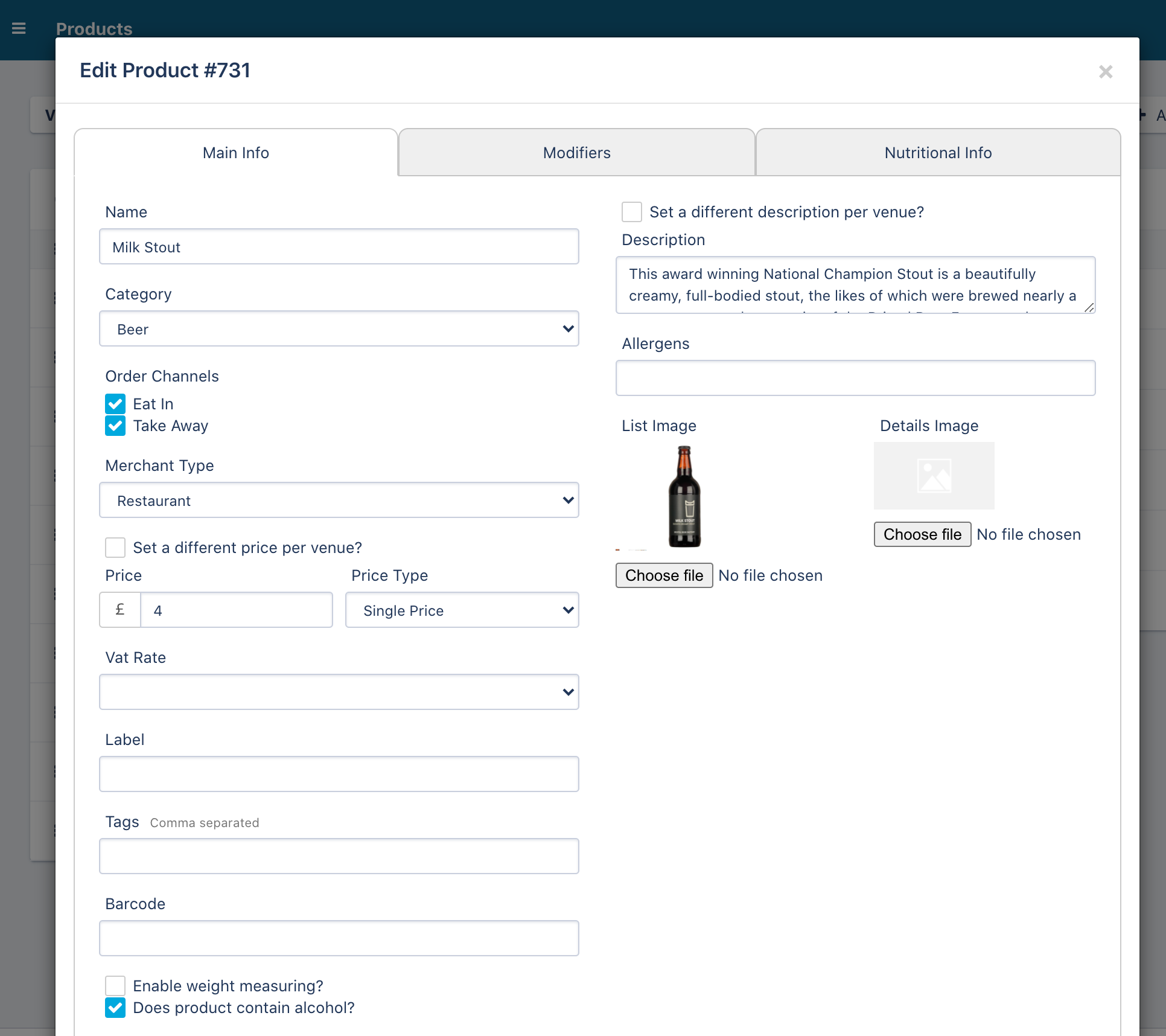Choose file for Details Image
Image resolution: width=1166 pixels, height=1036 pixels.
click(x=923, y=534)
